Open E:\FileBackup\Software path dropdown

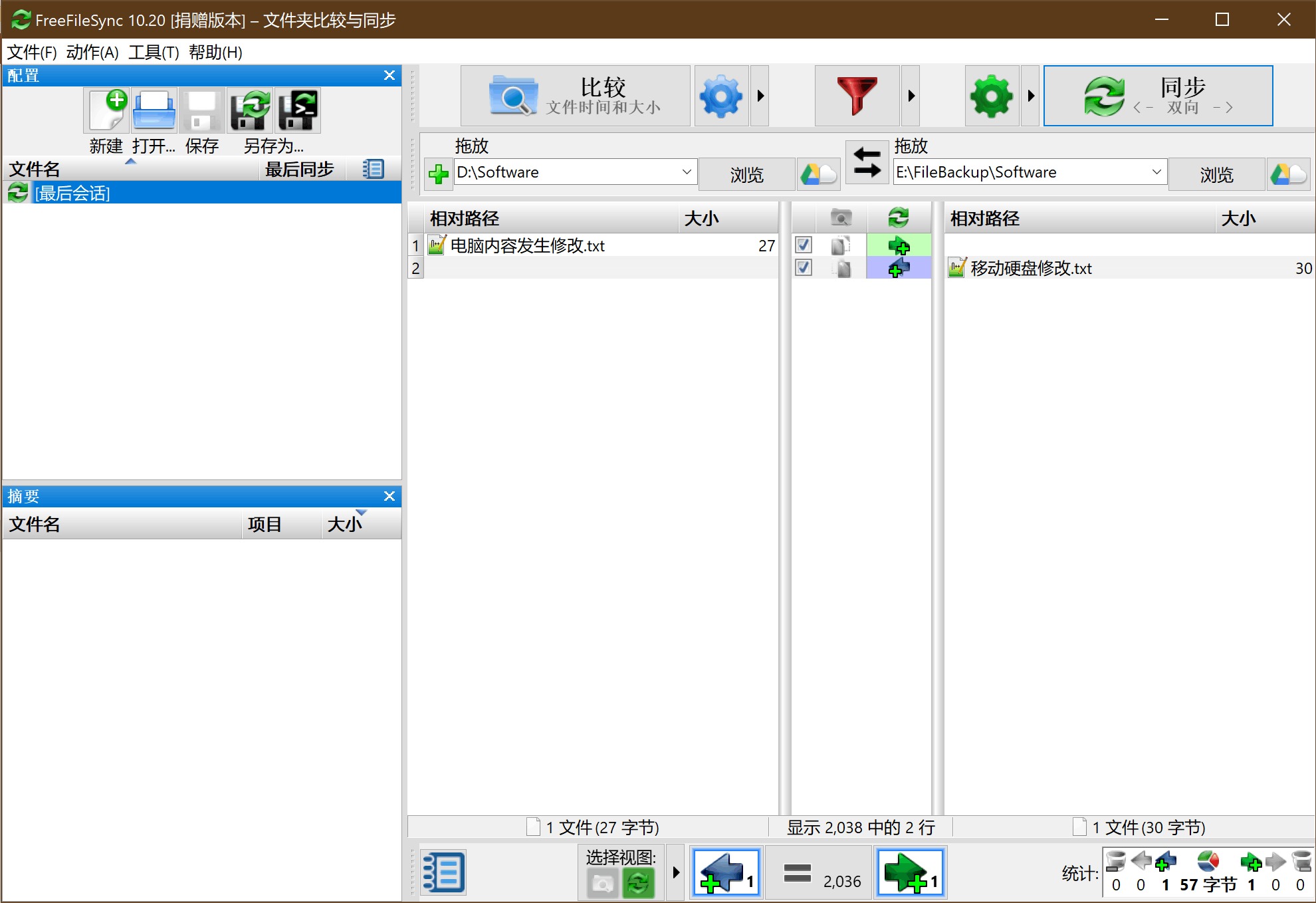pyautogui.click(x=1156, y=172)
